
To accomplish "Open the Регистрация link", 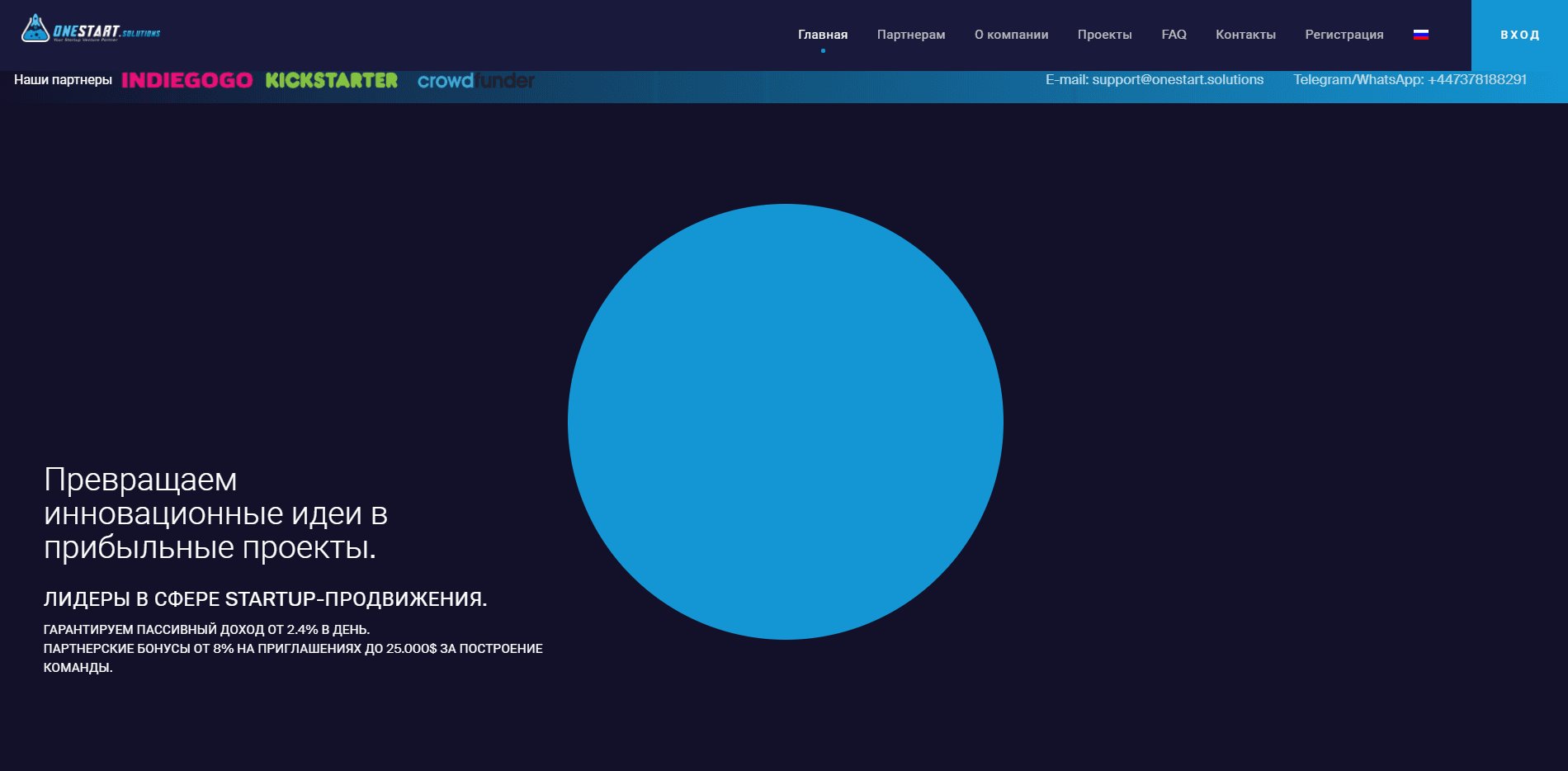I will [x=1344, y=35].
